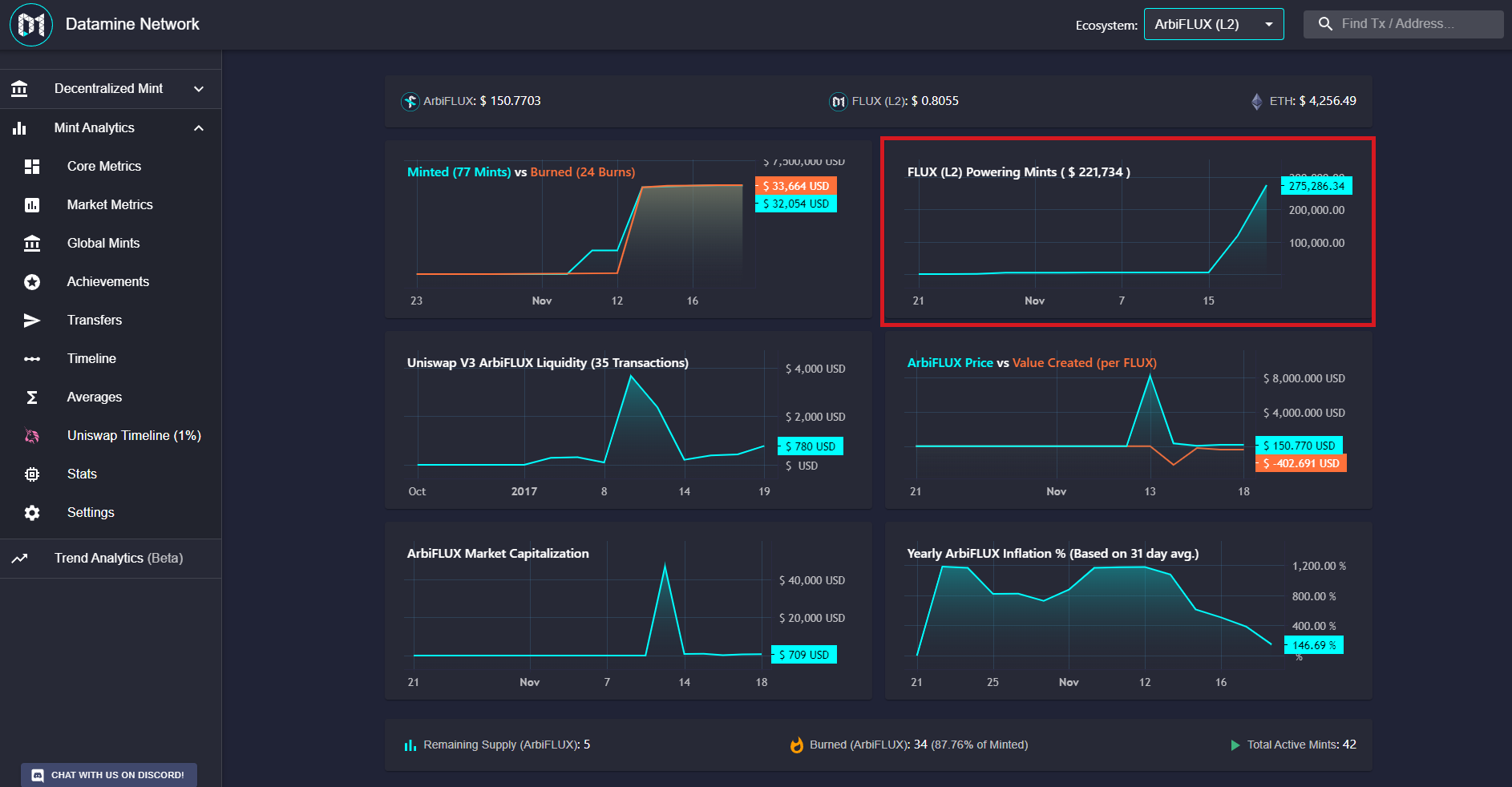Click the Stats chip icon
Viewport: 1512px width, 787px height.
tap(32, 474)
